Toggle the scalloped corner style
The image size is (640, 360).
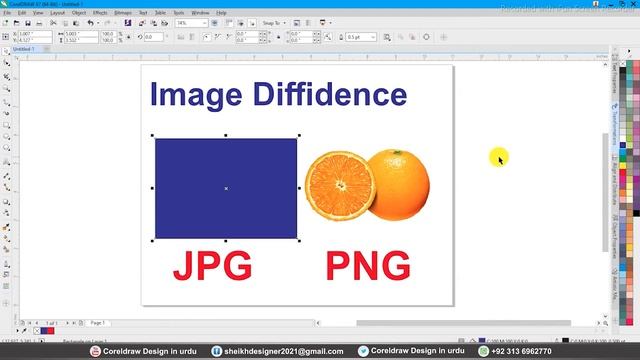click(x=218, y=37)
